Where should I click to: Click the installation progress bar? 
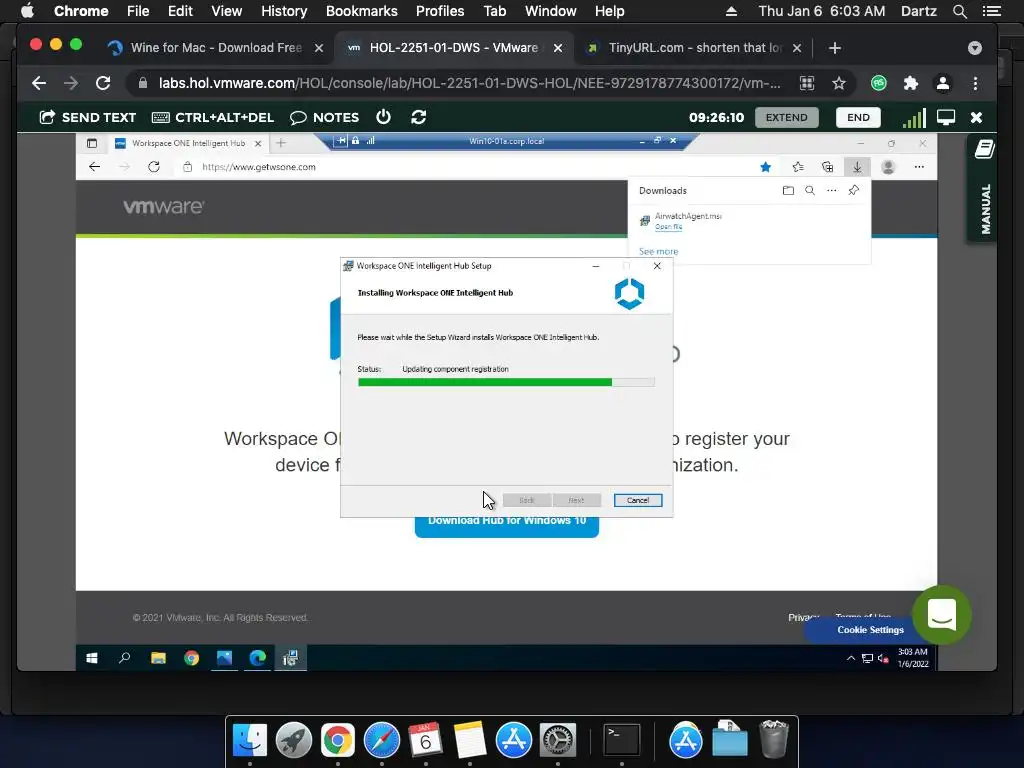click(x=506, y=382)
